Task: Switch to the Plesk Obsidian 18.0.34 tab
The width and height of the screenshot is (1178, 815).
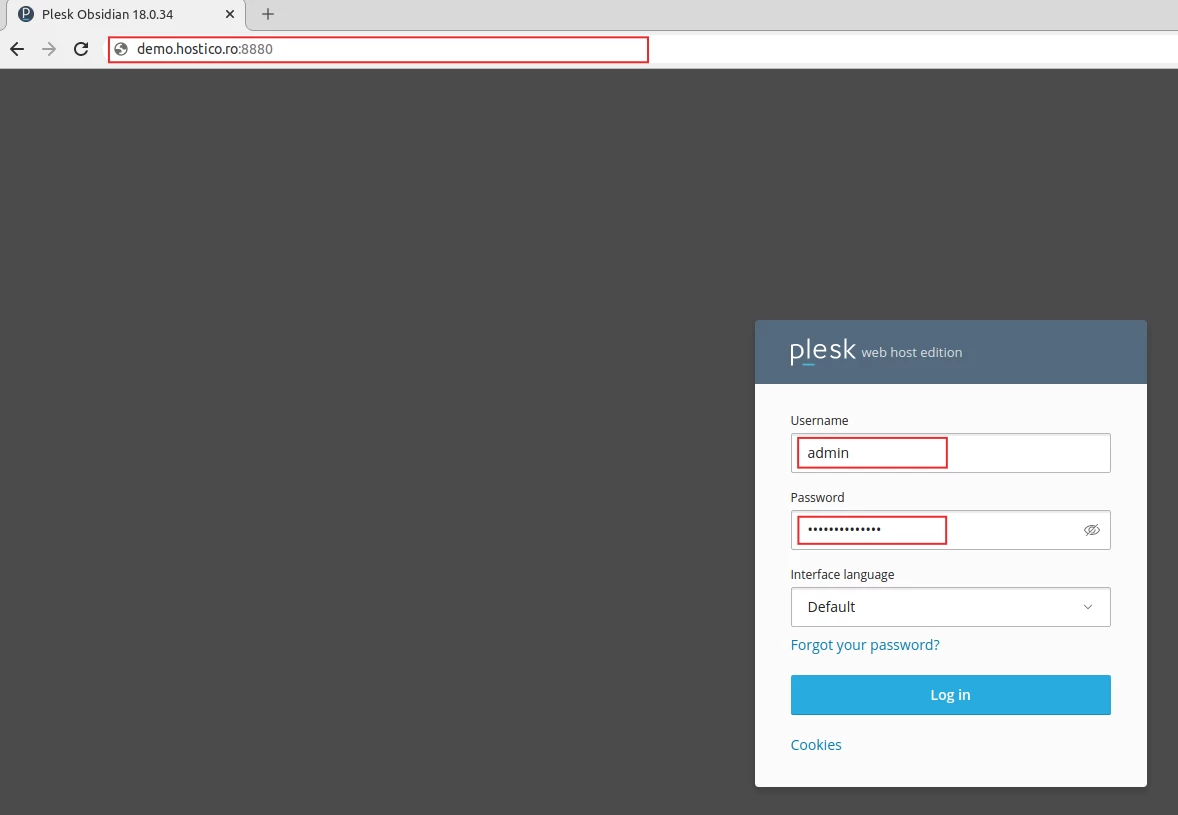Action: point(120,14)
